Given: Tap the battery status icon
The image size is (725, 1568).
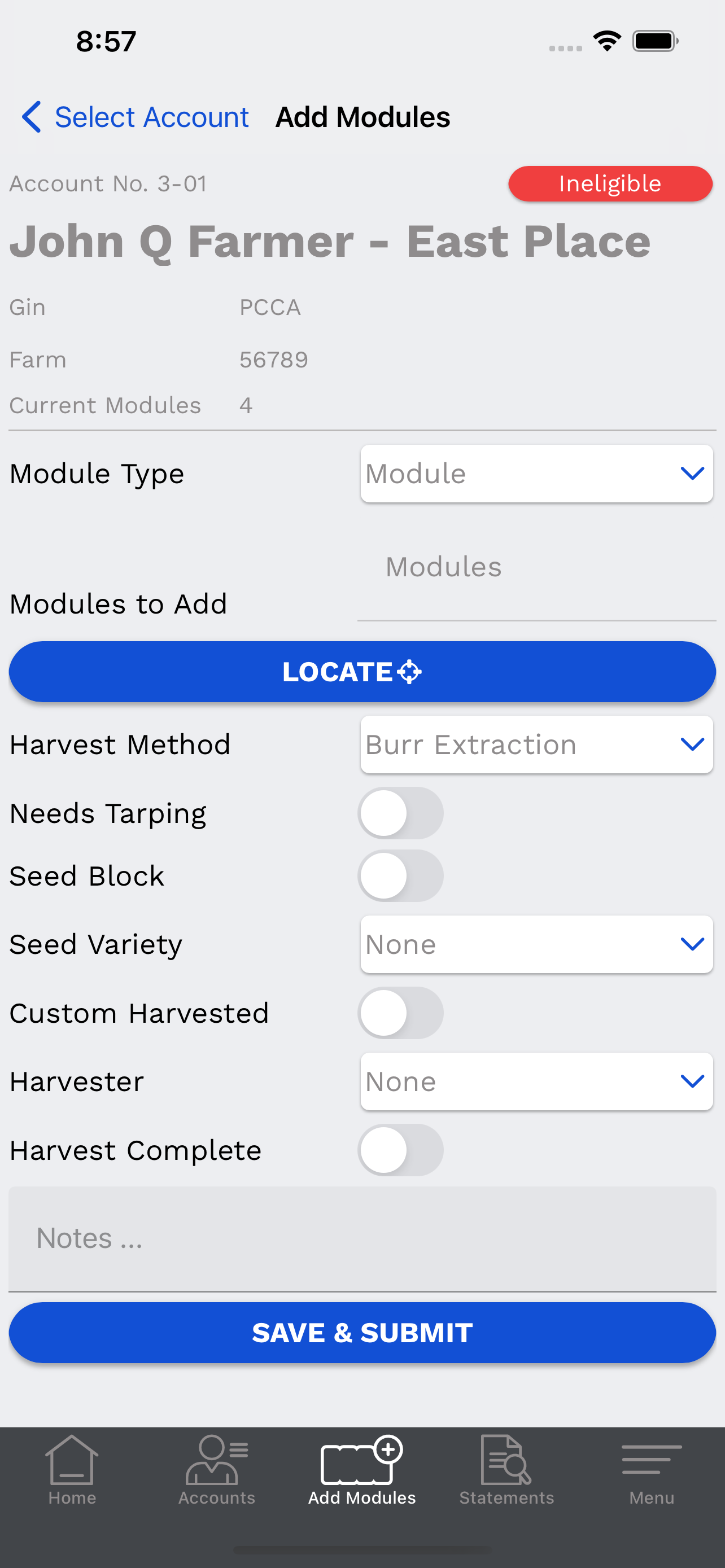Looking at the screenshot, I should [x=655, y=41].
